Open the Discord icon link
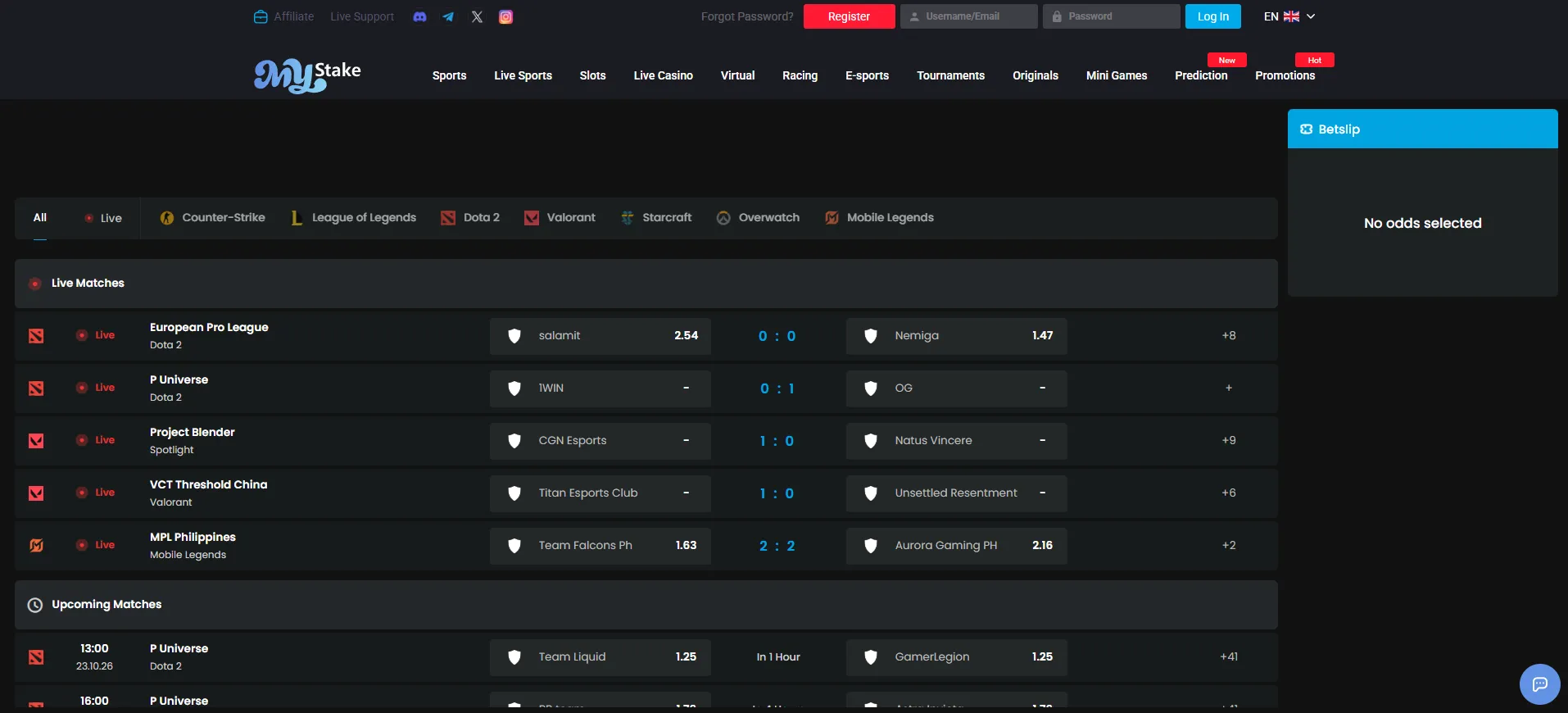Screen dimensions: 1568x713 [x=419, y=16]
